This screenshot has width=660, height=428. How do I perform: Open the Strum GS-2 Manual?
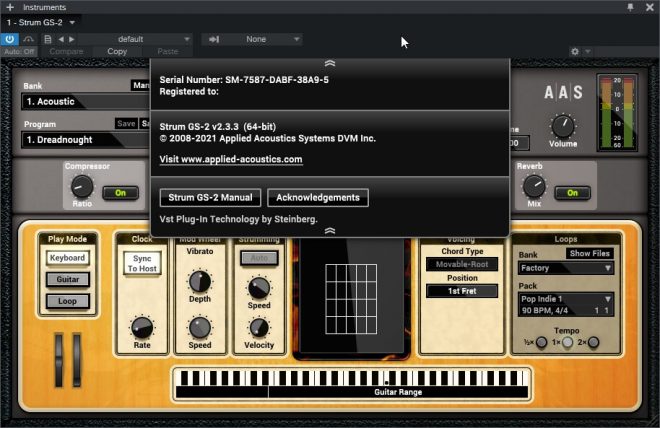coord(210,197)
